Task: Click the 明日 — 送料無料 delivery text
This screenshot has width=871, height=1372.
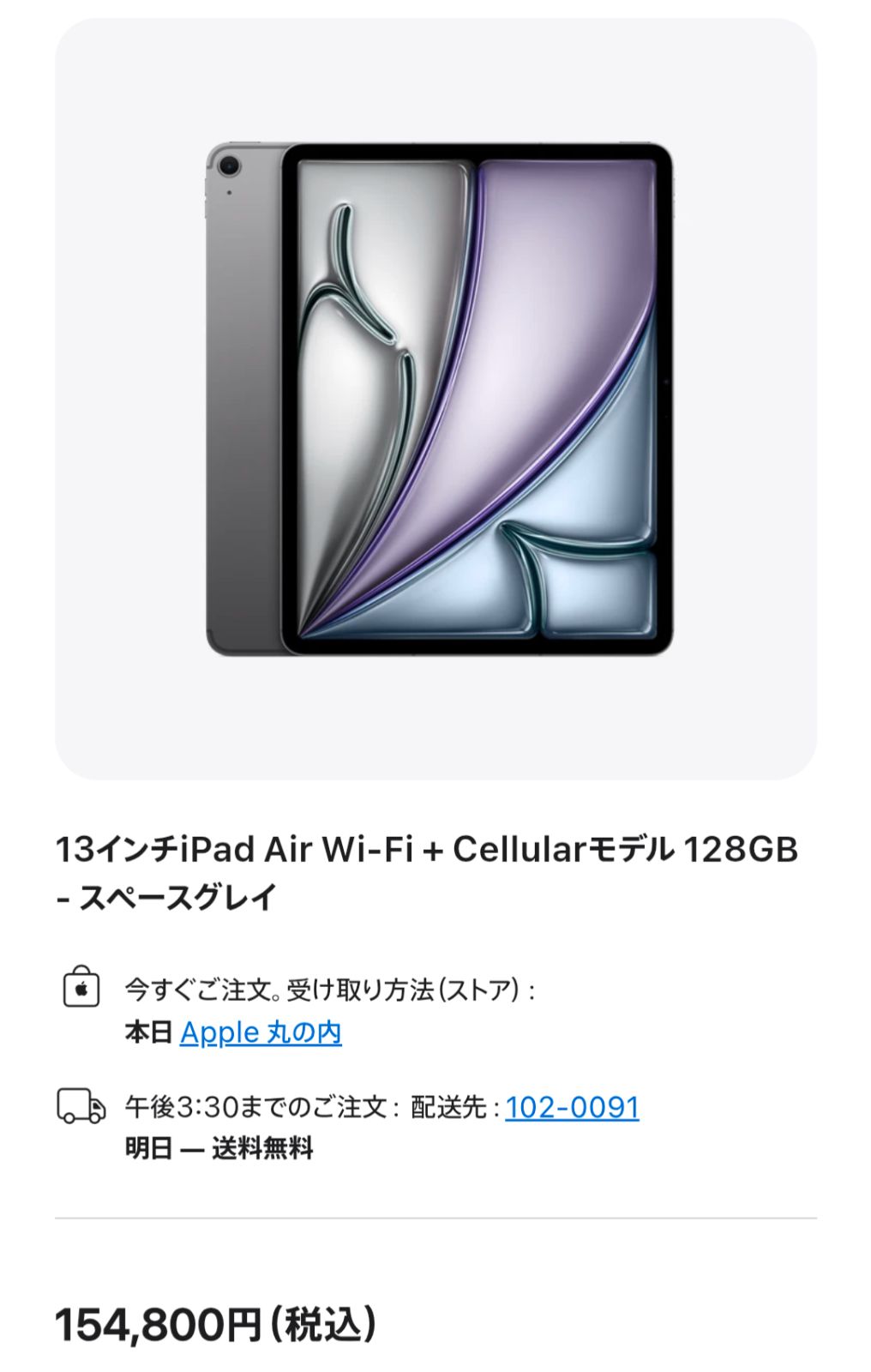Action: (219, 1147)
